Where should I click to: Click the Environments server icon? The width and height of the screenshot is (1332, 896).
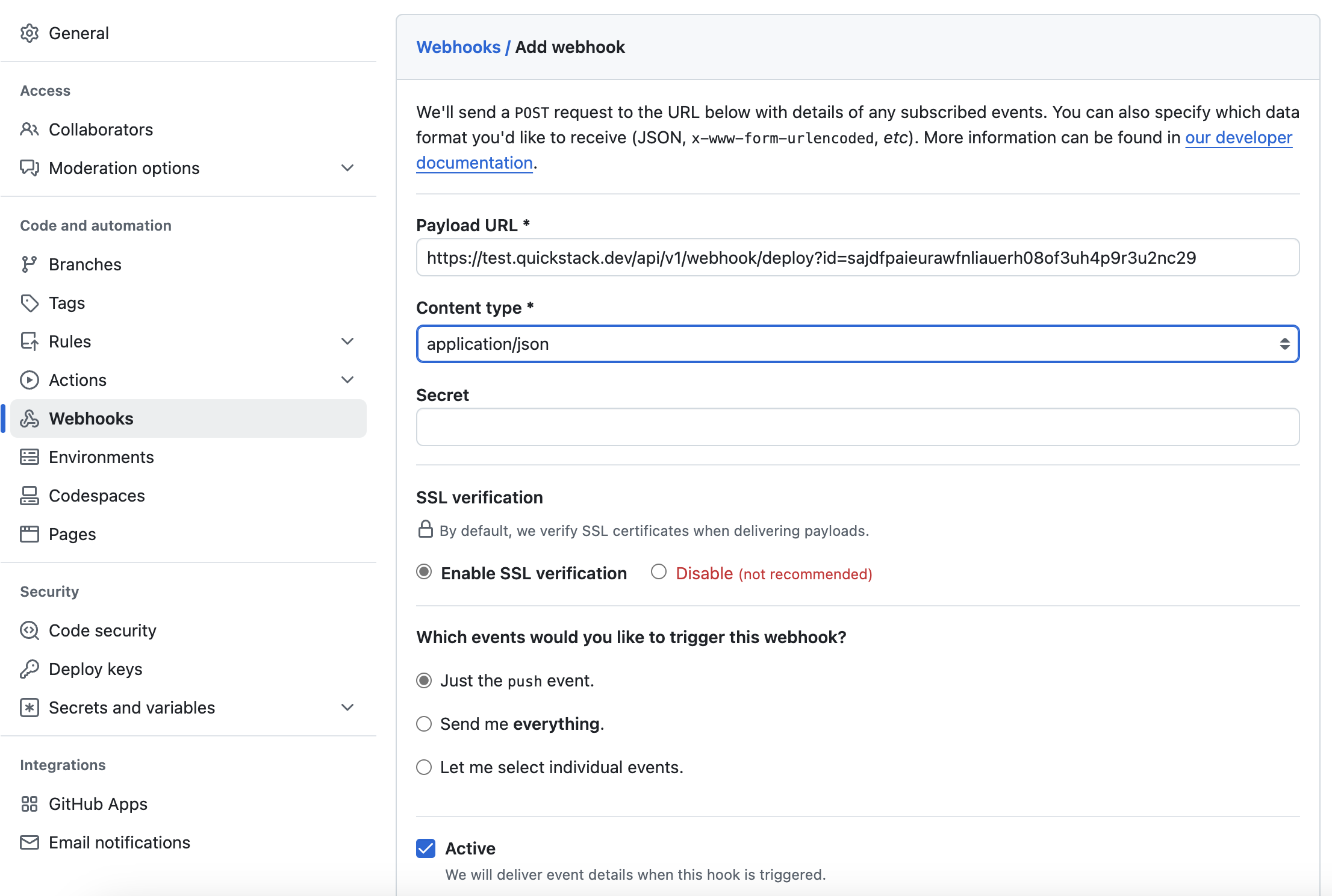(x=29, y=457)
